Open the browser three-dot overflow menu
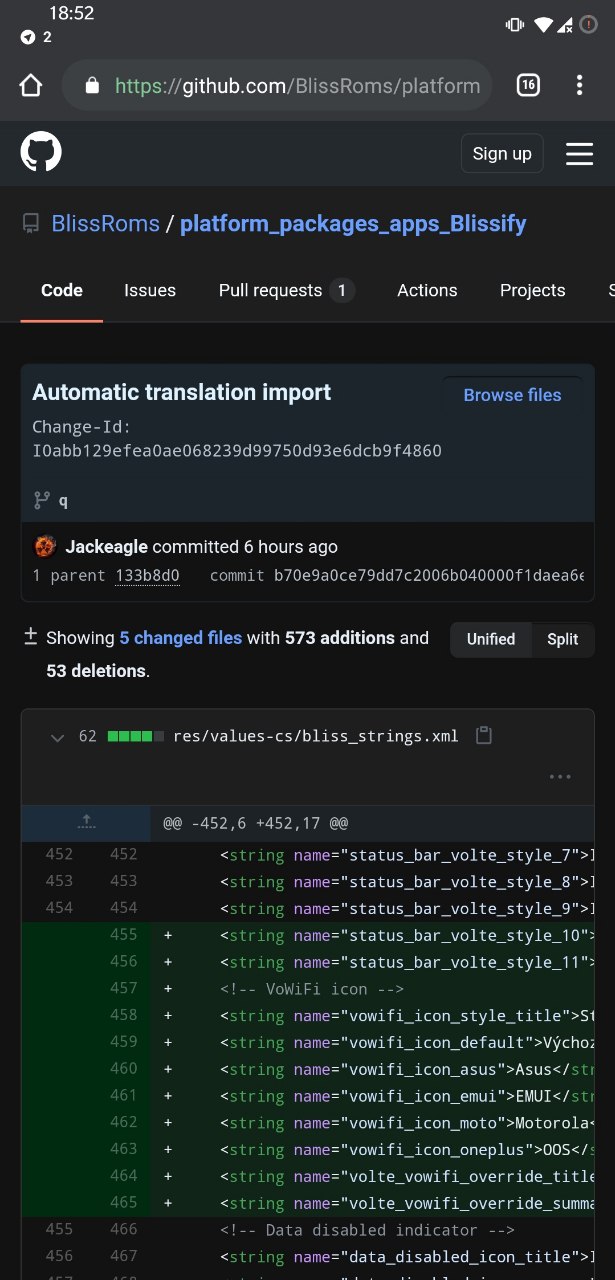Screen dimensions: 615x1280 click(x=579, y=85)
